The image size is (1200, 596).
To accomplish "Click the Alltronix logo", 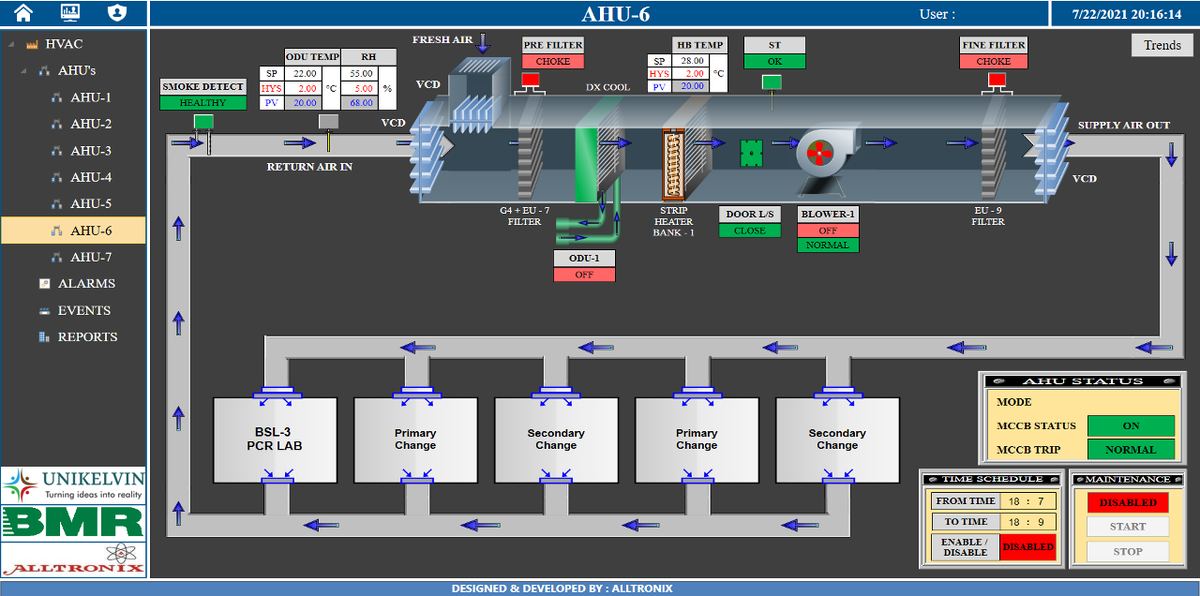I will coord(74,559).
